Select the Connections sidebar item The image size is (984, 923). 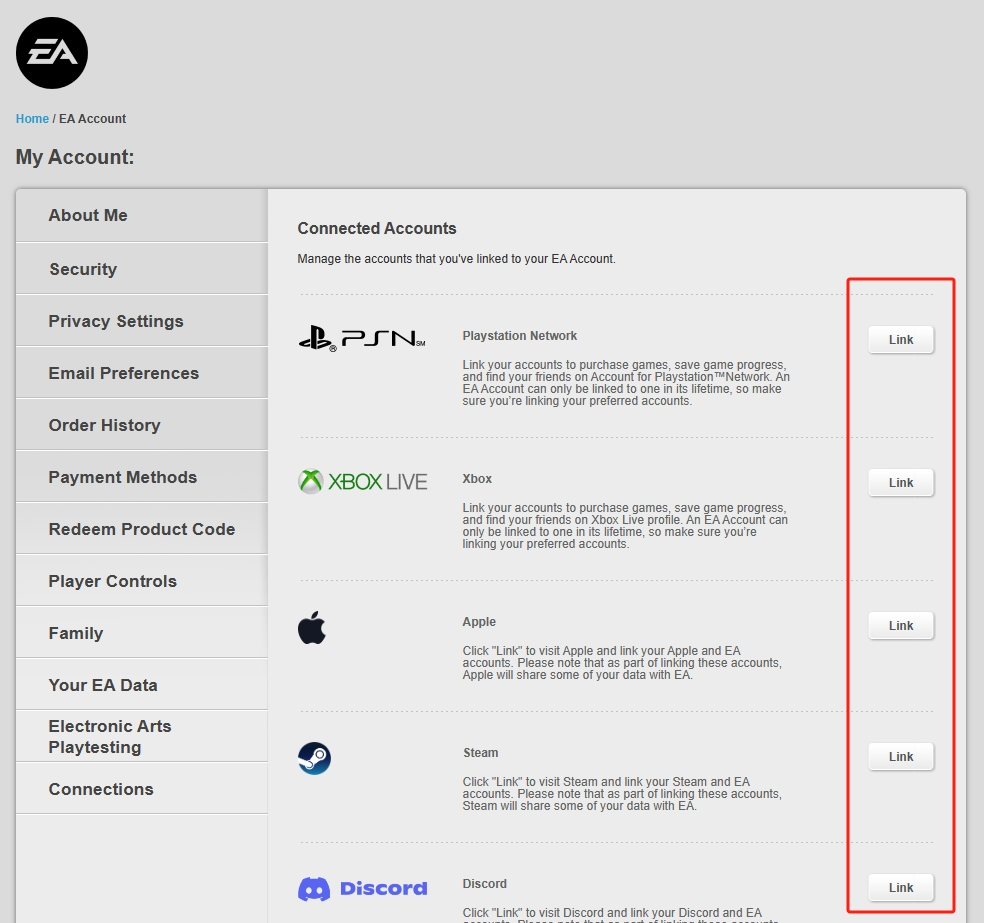(142, 789)
